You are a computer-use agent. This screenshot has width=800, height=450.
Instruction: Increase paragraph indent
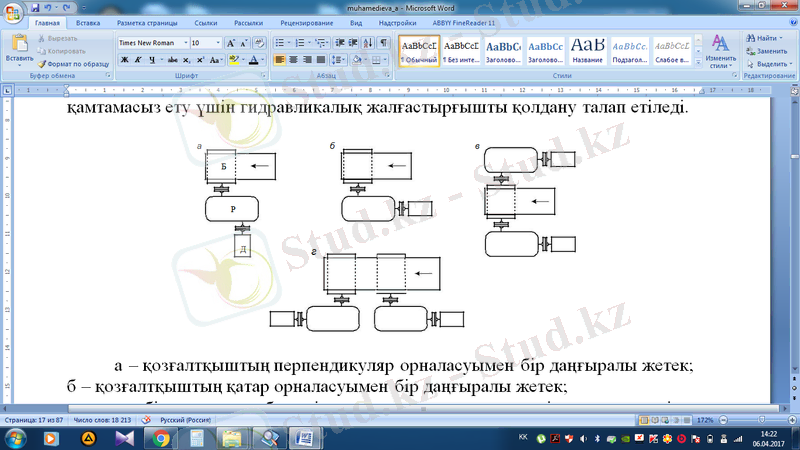(x=353, y=43)
